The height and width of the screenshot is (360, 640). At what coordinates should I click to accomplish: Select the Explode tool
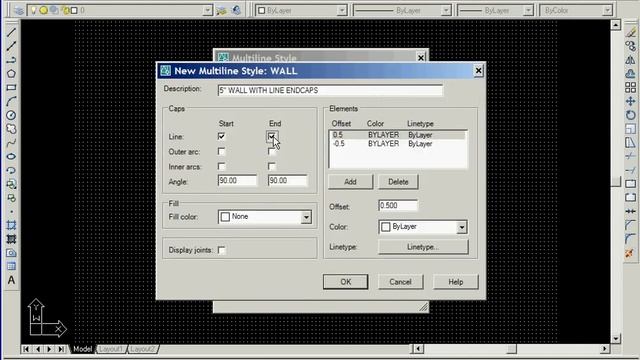click(x=630, y=253)
